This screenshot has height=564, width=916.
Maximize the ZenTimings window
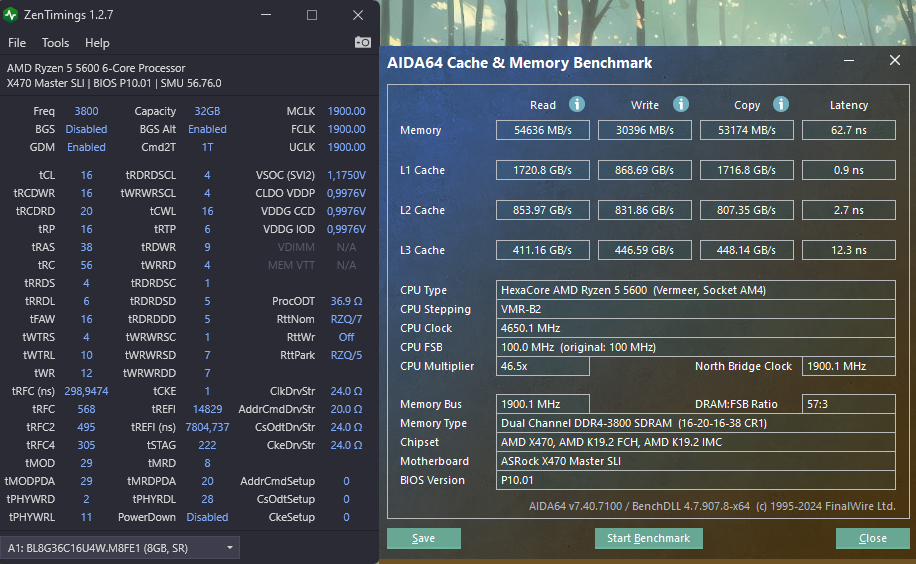pos(312,15)
